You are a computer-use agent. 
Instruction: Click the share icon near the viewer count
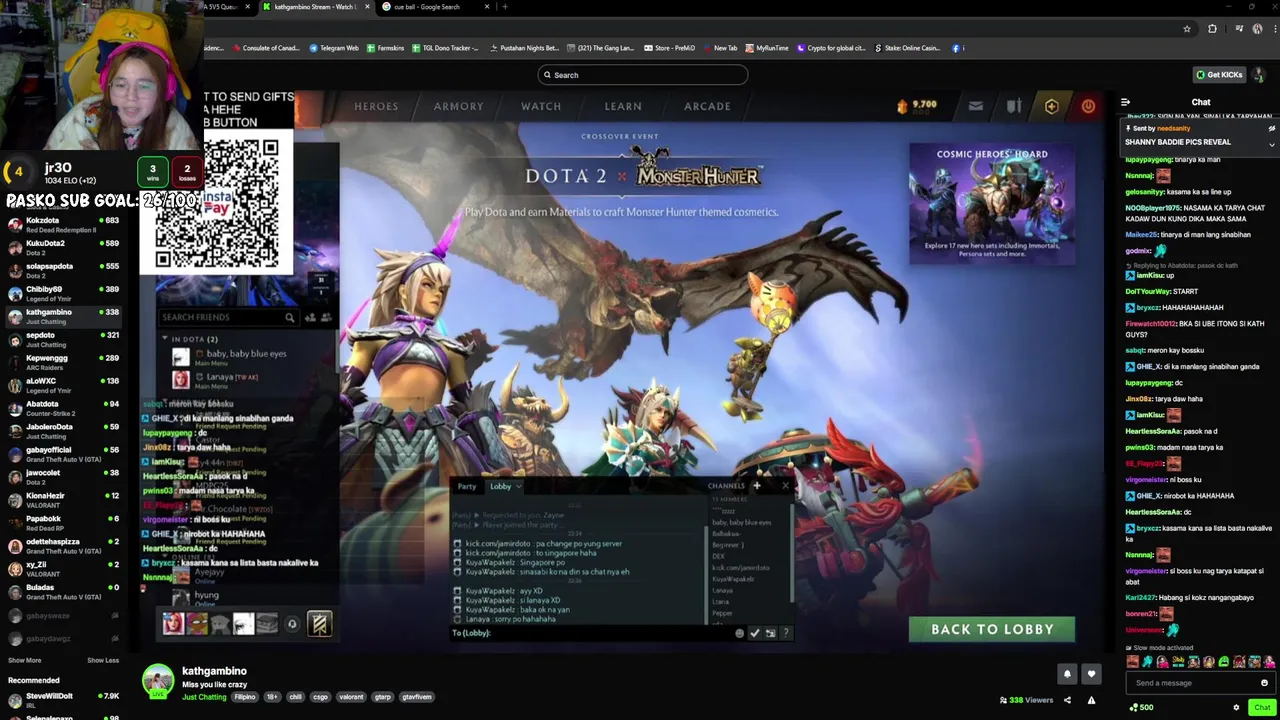click(1067, 700)
